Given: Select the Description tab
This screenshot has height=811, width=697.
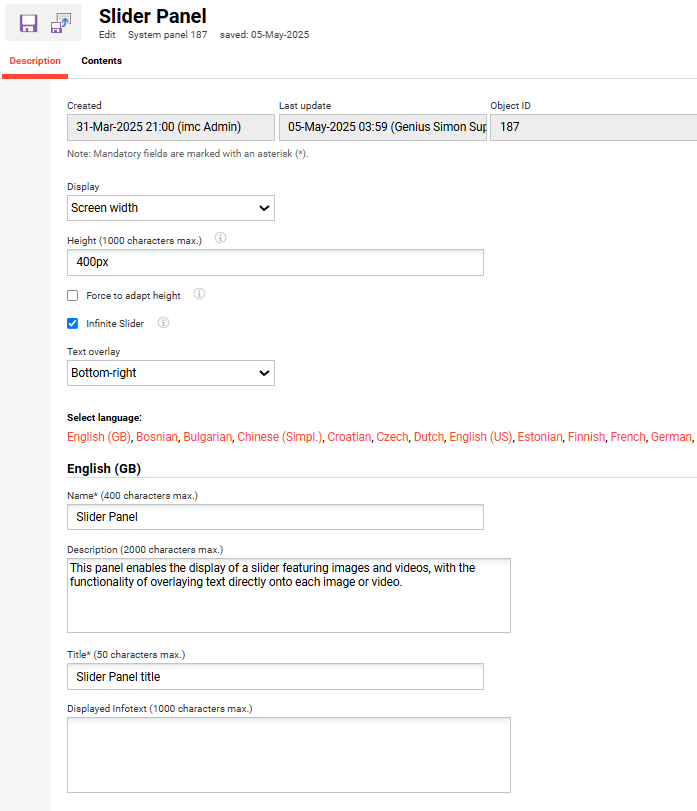Looking at the screenshot, I should tap(35, 61).
